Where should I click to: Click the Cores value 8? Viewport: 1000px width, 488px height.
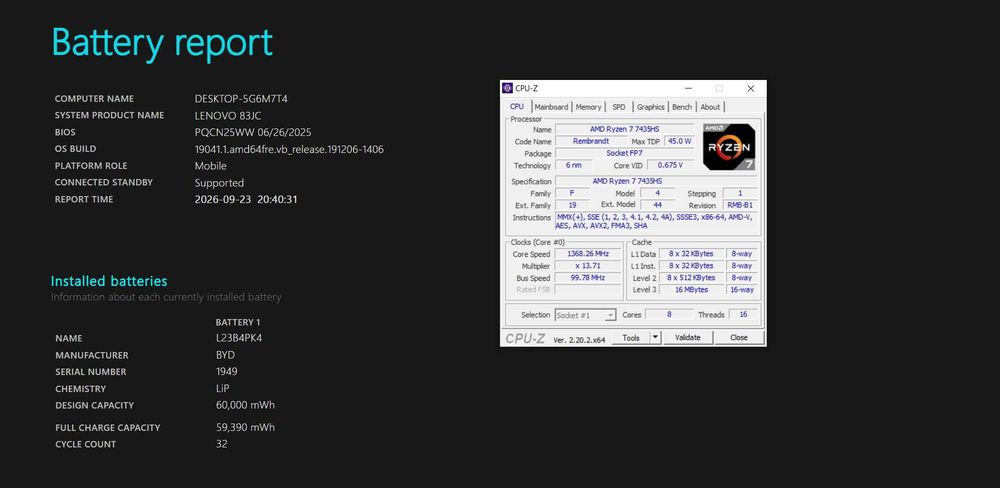pyautogui.click(x=669, y=315)
